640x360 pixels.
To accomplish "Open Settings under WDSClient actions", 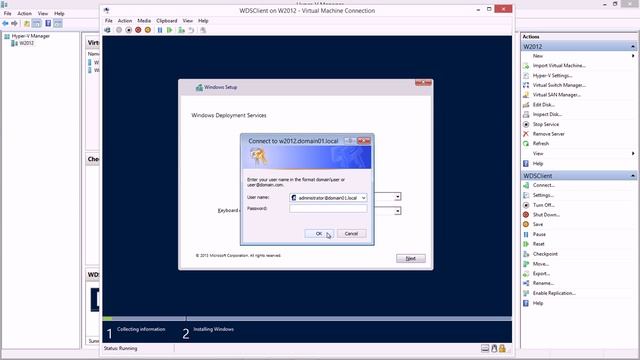I will (543, 195).
